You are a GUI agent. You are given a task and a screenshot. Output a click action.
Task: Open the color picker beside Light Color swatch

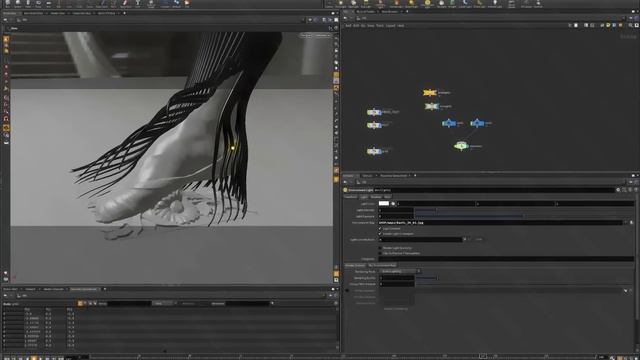pos(393,203)
